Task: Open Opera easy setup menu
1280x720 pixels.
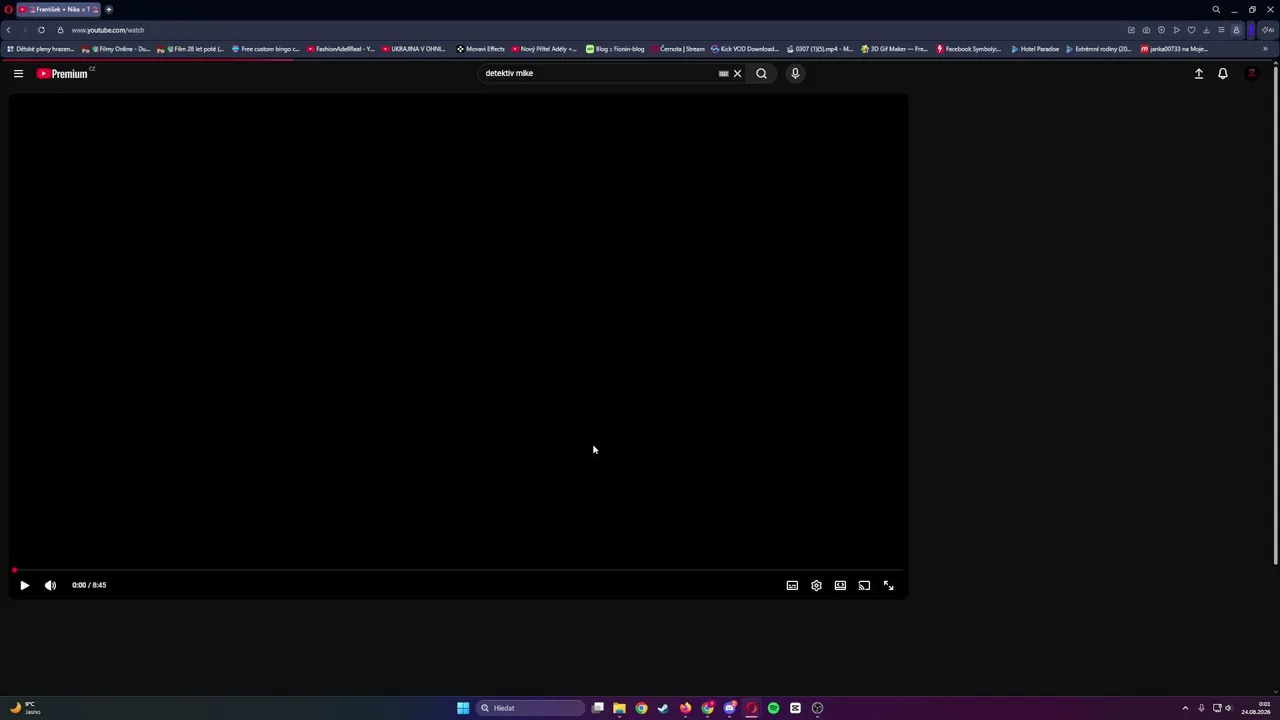Action: [1221, 30]
